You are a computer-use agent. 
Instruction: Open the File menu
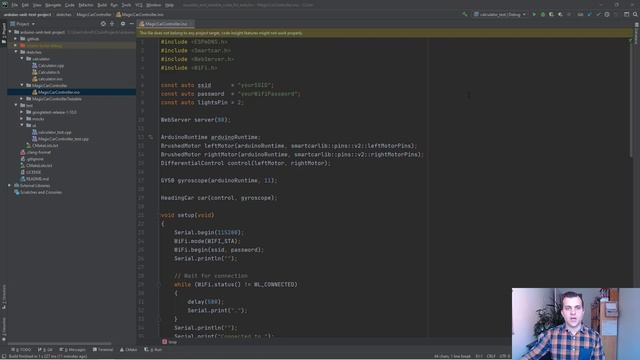pos(15,5)
